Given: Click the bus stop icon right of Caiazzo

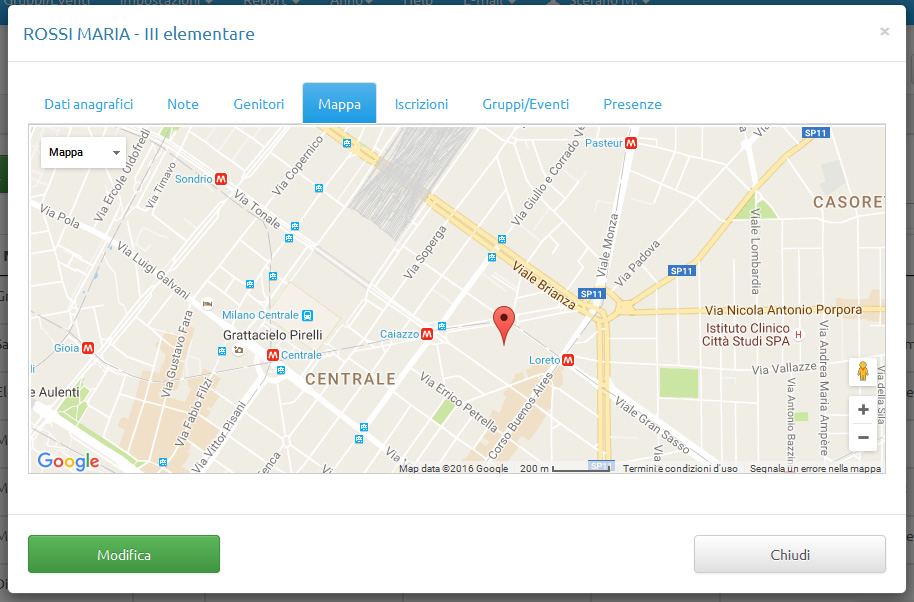Looking at the screenshot, I should point(442,326).
